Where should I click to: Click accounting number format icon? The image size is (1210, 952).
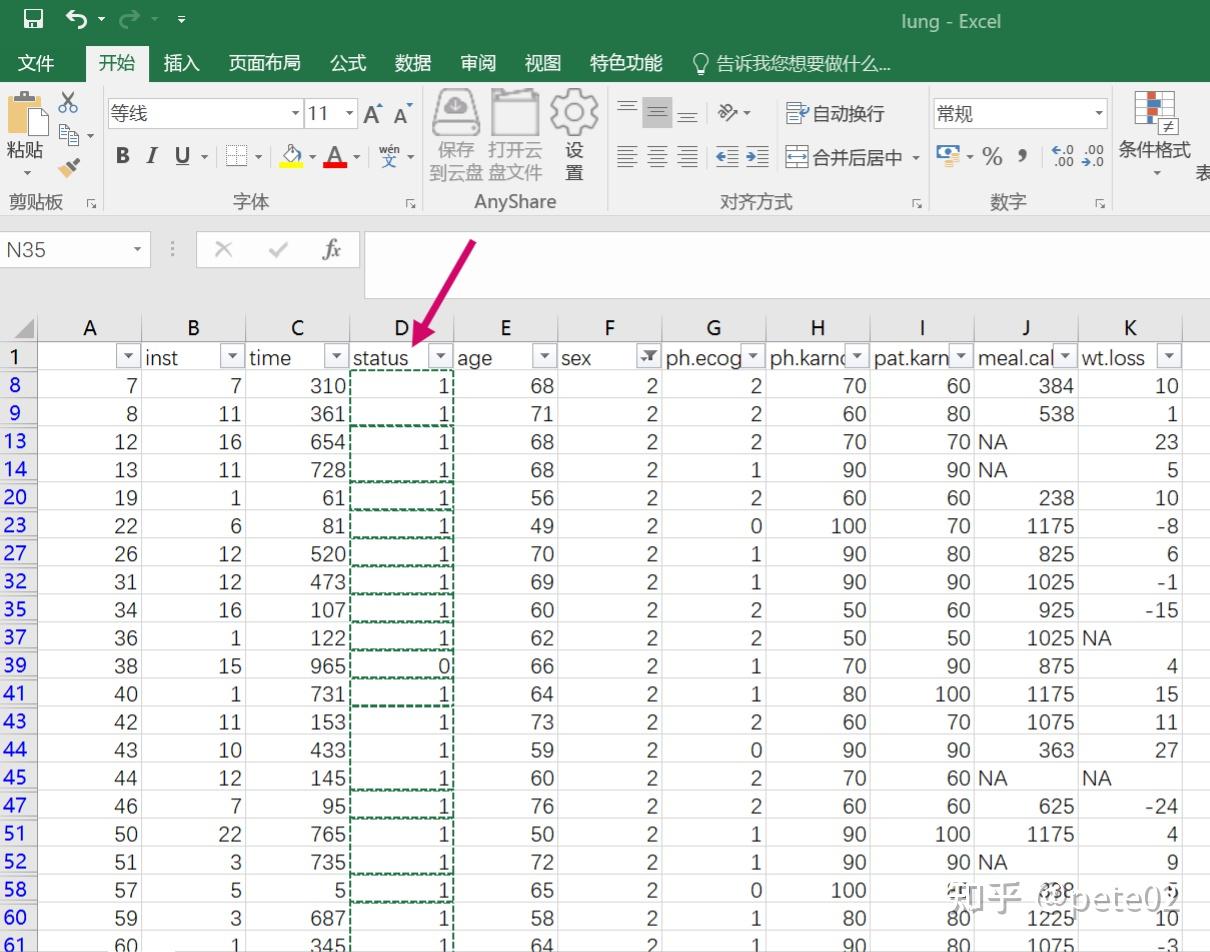click(x=948, y=155)
